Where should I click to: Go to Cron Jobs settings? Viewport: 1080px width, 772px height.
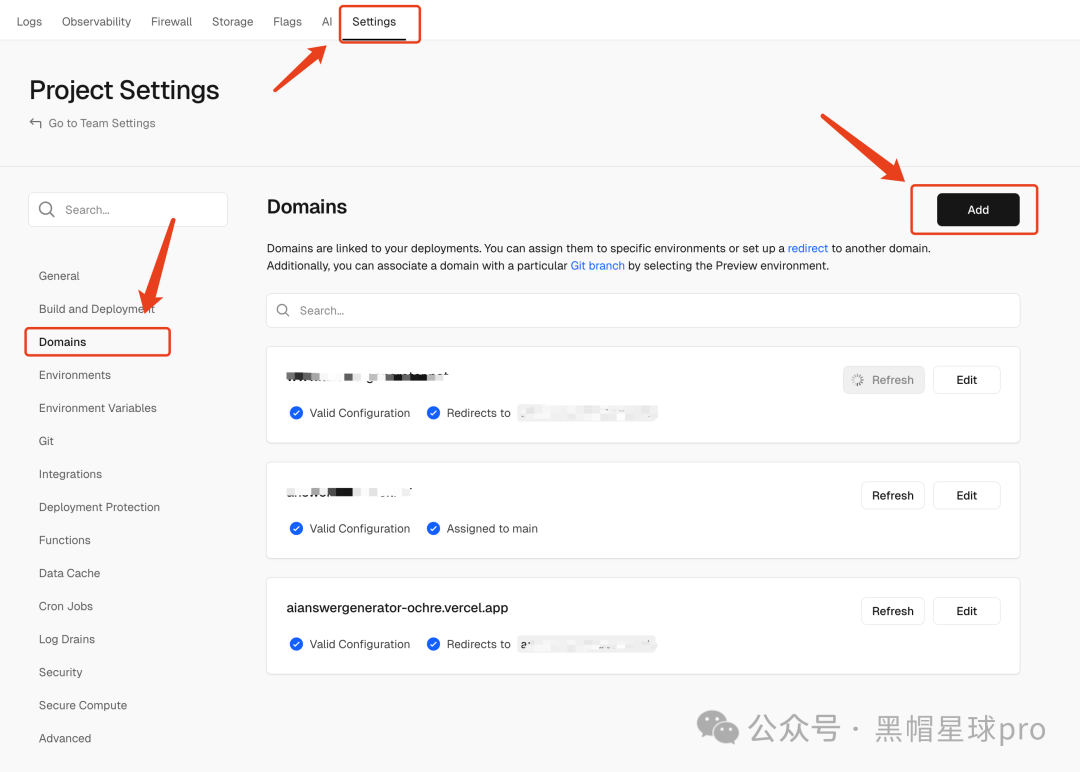point(65,606)
